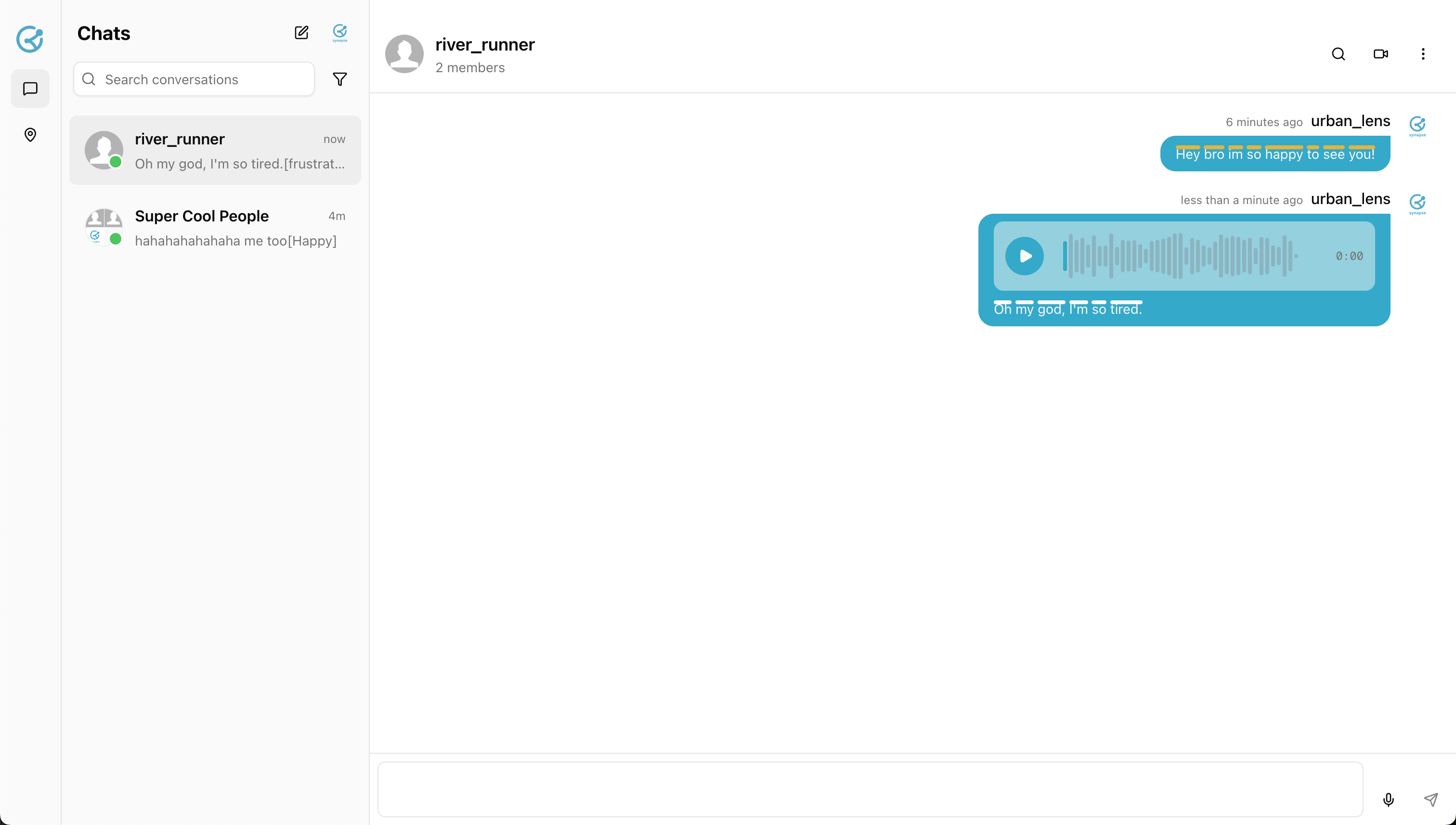Viewport: 1456px width, 825px height.
Task: Click the 'Hey bro im so happy' message bubble
Action: (x=1274, y=154)
